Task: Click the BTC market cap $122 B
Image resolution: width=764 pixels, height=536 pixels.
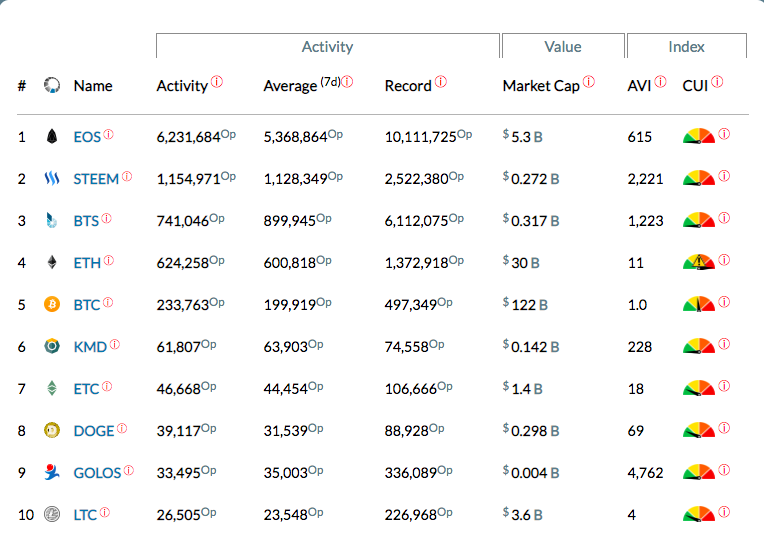Action: coord(525,305)
